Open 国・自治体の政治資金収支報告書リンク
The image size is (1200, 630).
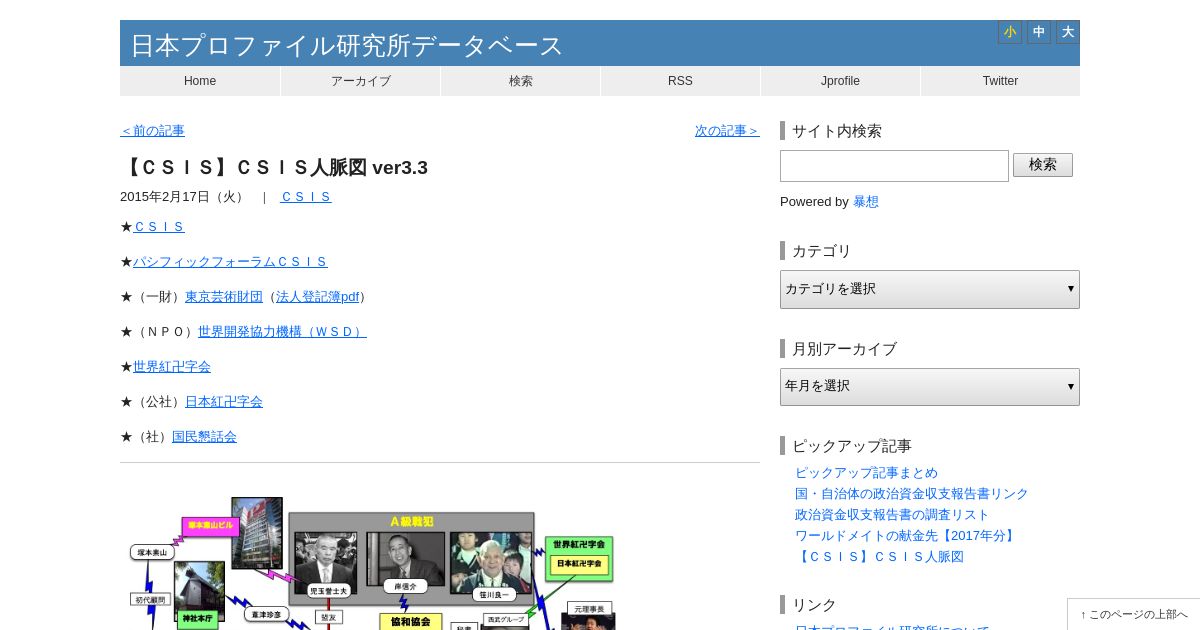pos(912,494)
